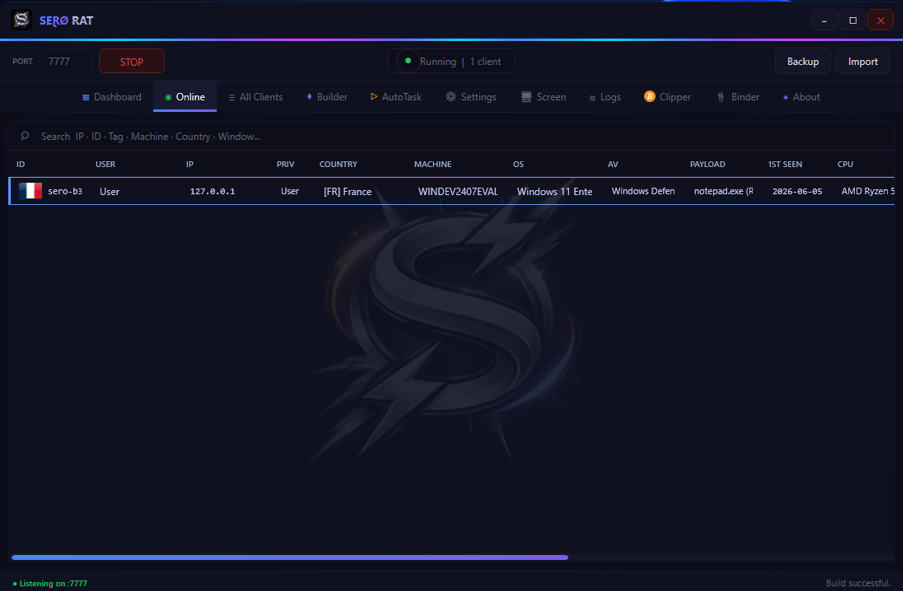
Task: Sort by the PAYLOAD column header
Action: pyautogui.click(x=707, y=164)
